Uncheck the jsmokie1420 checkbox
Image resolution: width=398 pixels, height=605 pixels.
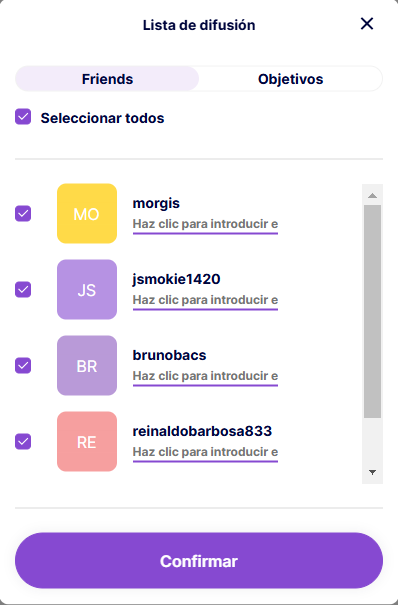click(x=23, y=289)
